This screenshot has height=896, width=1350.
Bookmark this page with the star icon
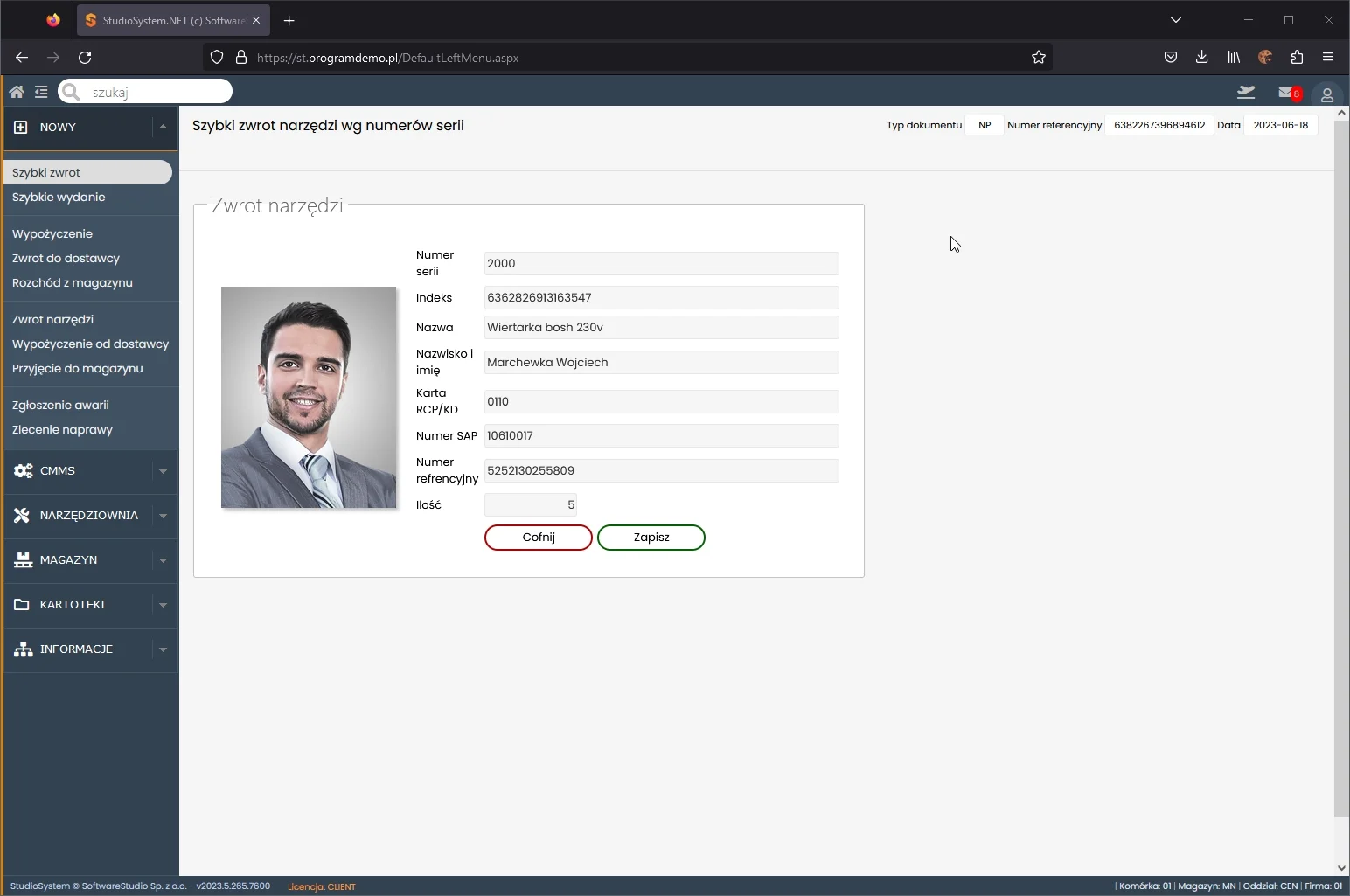tap(1038, 58)
